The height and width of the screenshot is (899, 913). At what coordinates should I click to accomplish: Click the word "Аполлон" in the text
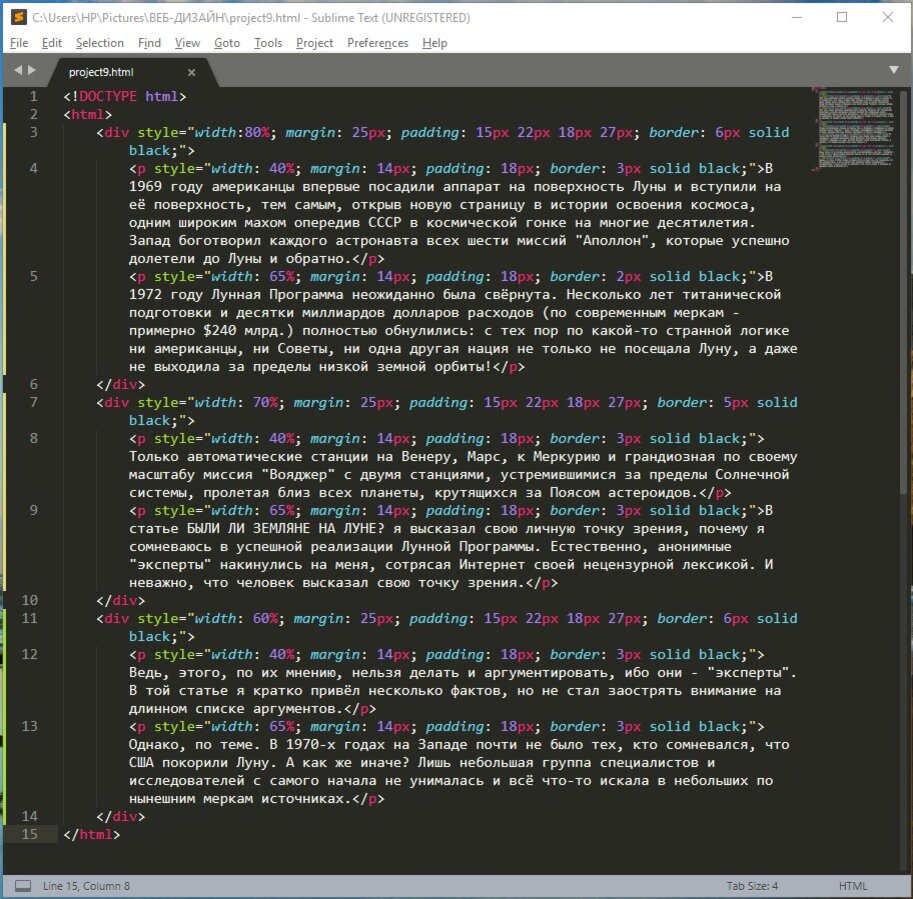point(612,240)
